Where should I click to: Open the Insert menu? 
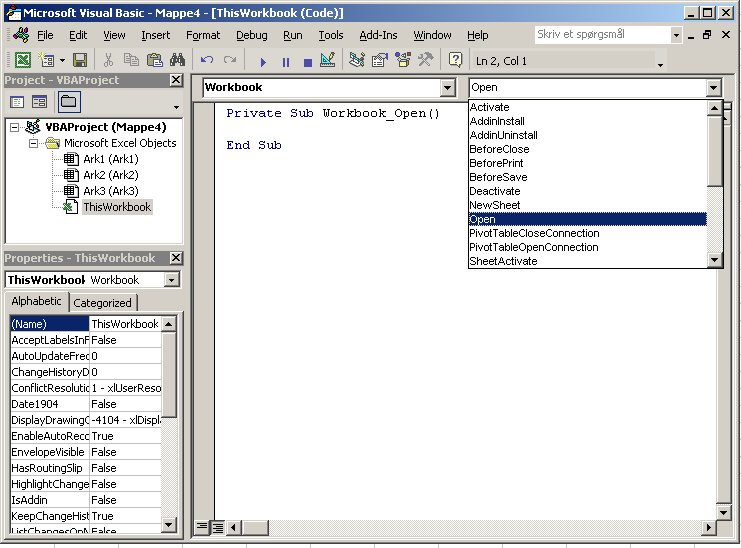(x=155, y=35)
